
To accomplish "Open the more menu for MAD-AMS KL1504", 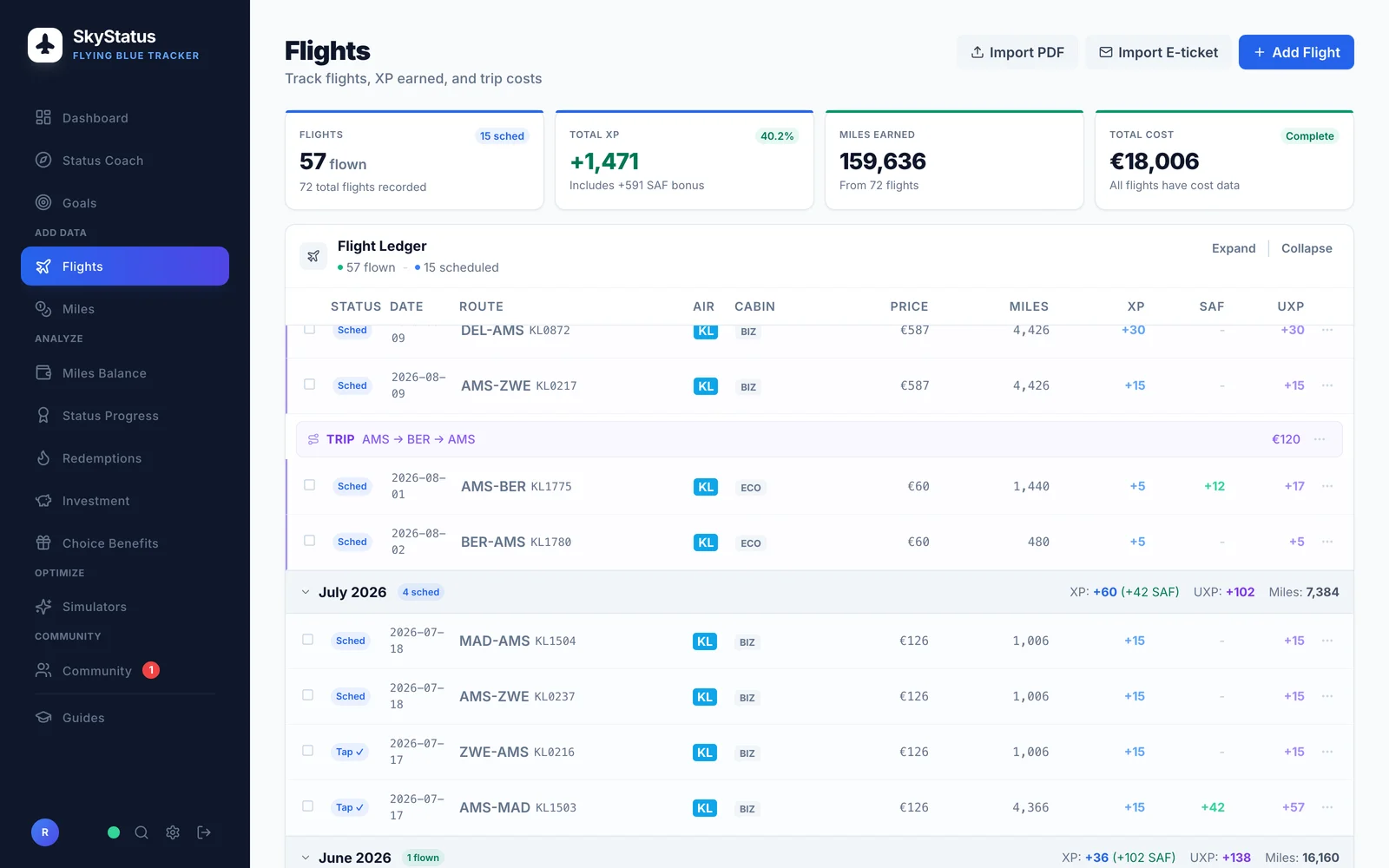I will coord(1327,641).
